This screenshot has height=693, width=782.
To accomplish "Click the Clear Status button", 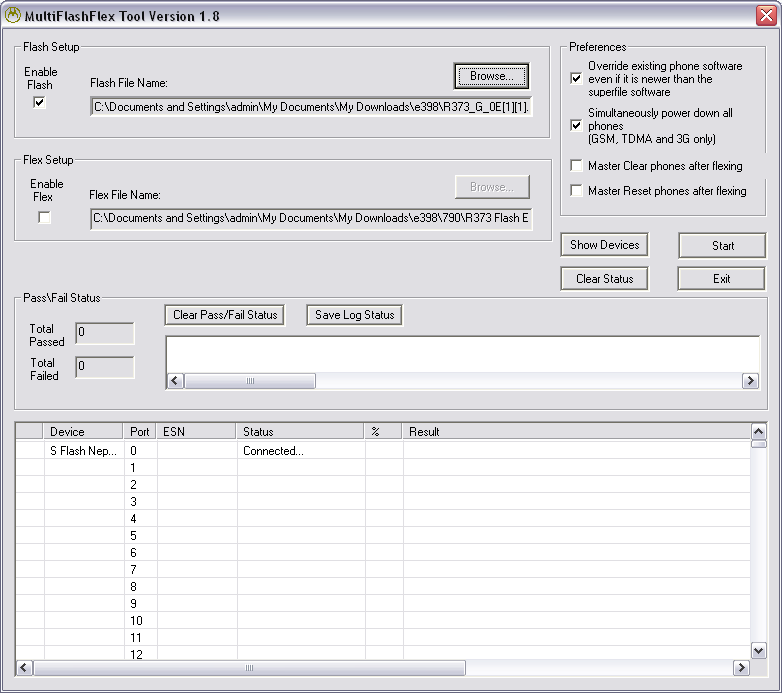I will pos(604,279).
